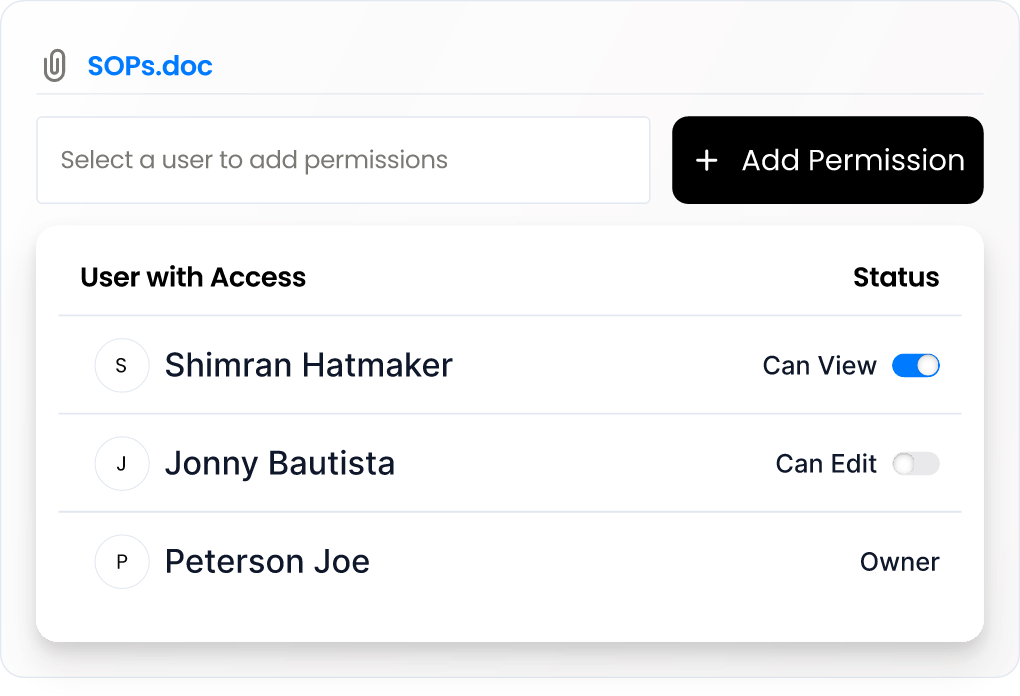The image size is (1020, 696).
Task: Click the P avatar for Peterson Joe
Action: click(x=122, y=562)
